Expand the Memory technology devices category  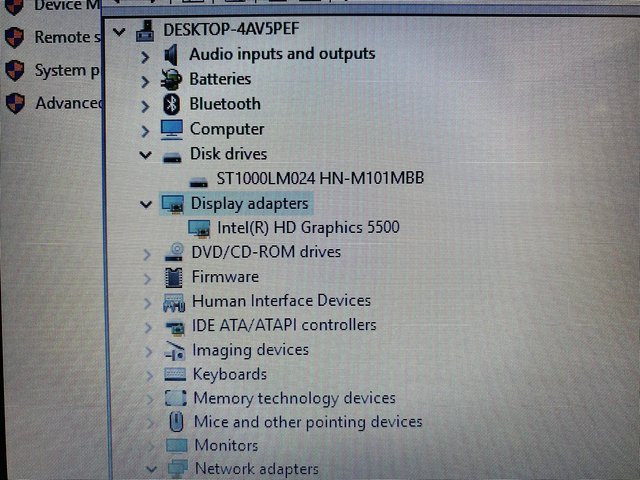(x=150, y=399)
